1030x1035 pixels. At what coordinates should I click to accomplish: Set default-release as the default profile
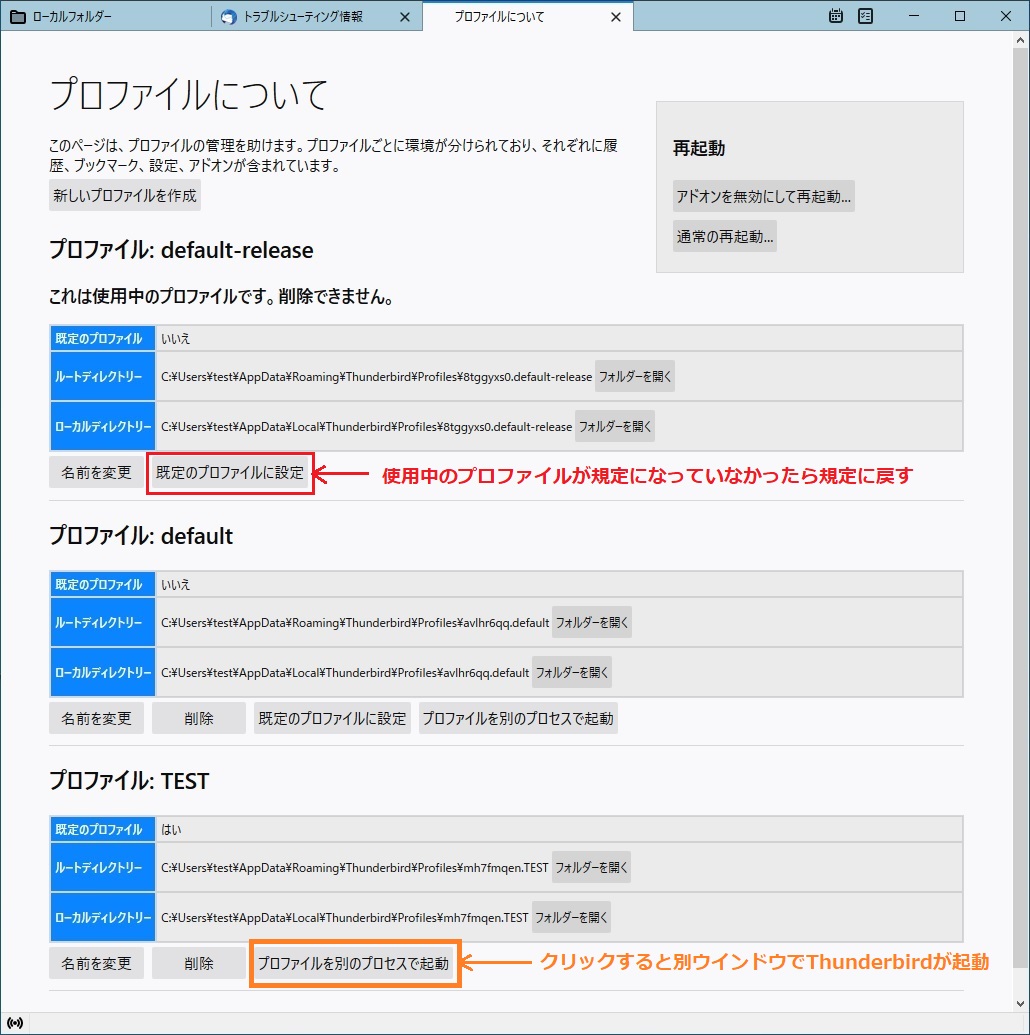230,473
